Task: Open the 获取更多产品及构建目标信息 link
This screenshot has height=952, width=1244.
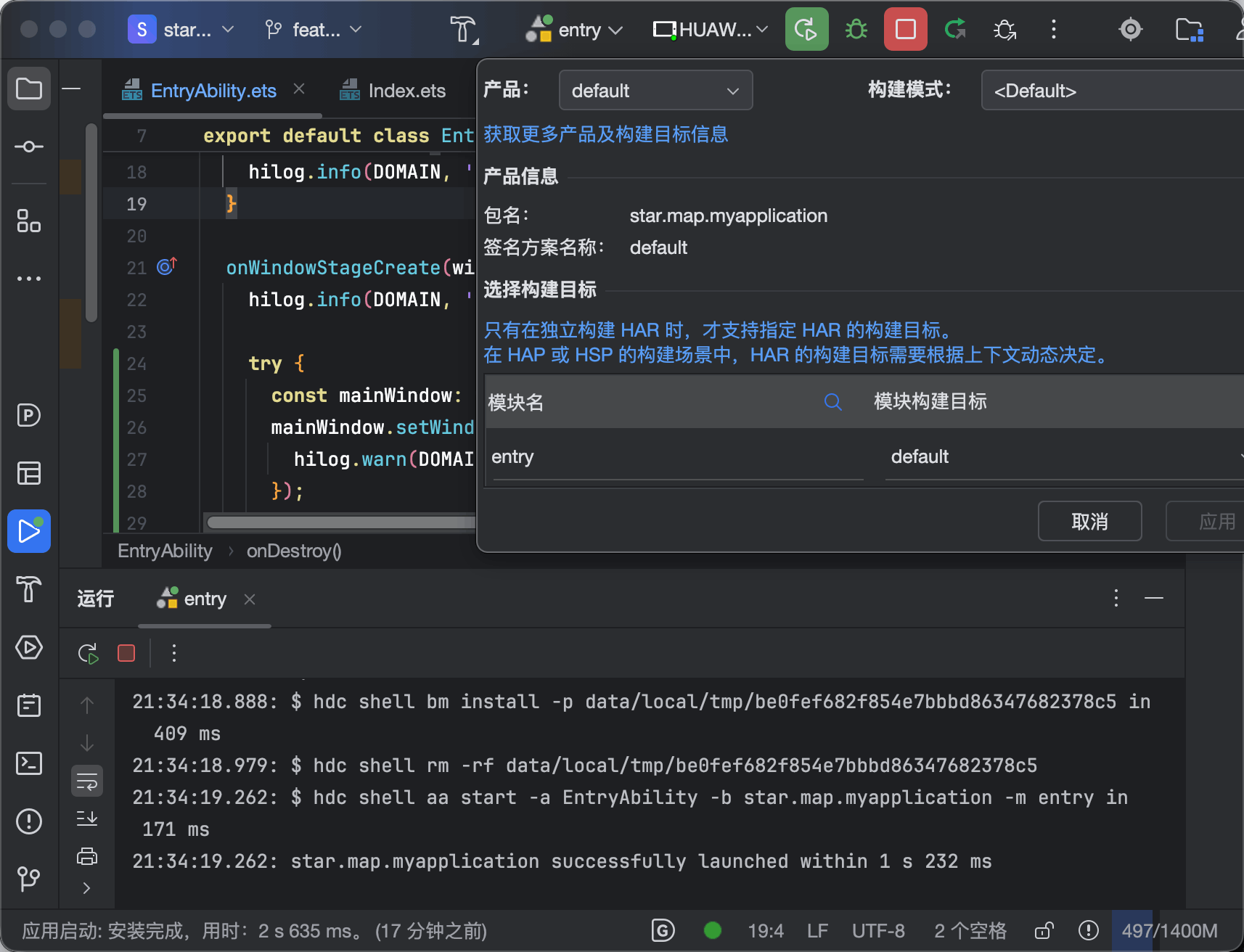Action: pos(605,134)
